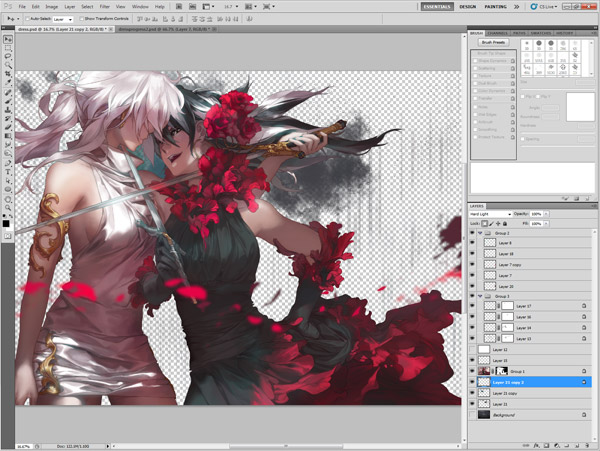The height and width of the screenshot is (451, 600).
Task: Click the create new layer icon
Action: [577, 446]
